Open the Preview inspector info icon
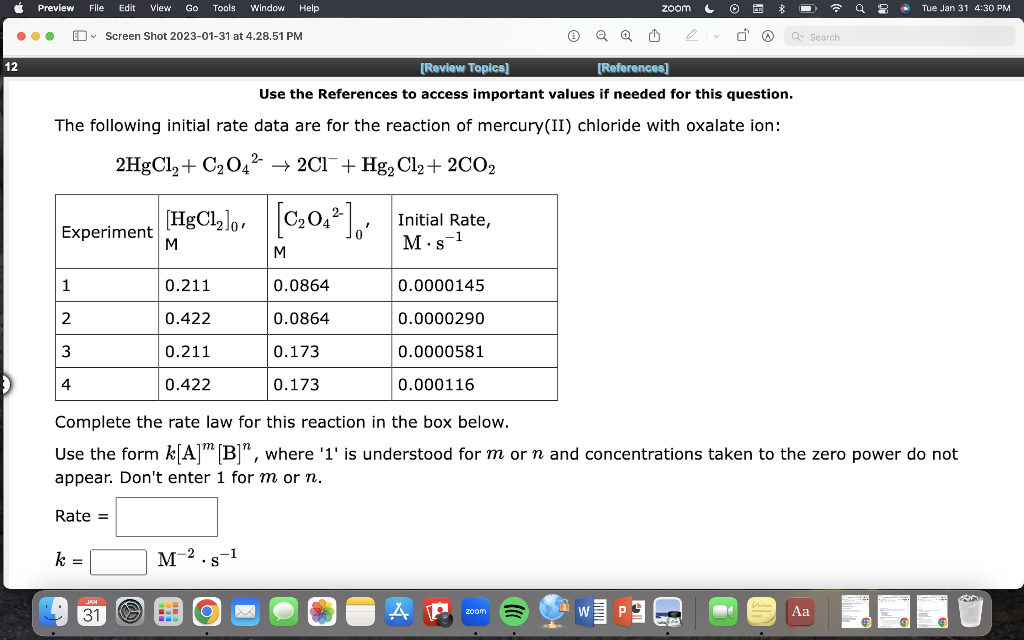 tap(574, 35)
